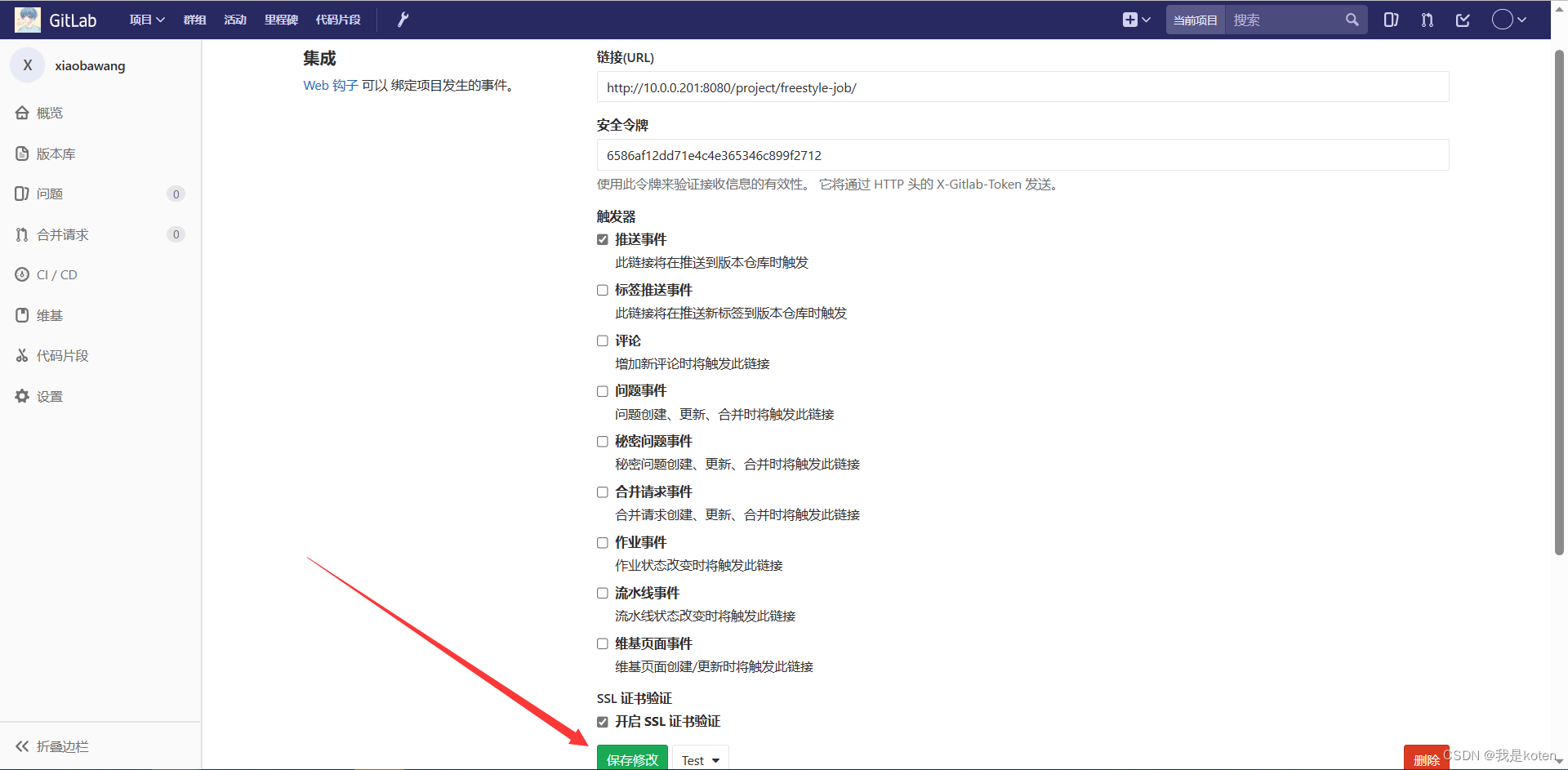Viewport: 1568px width, 770px height.
Task: Check the 流水线事件 checkbox
Action: click(603, 594)
